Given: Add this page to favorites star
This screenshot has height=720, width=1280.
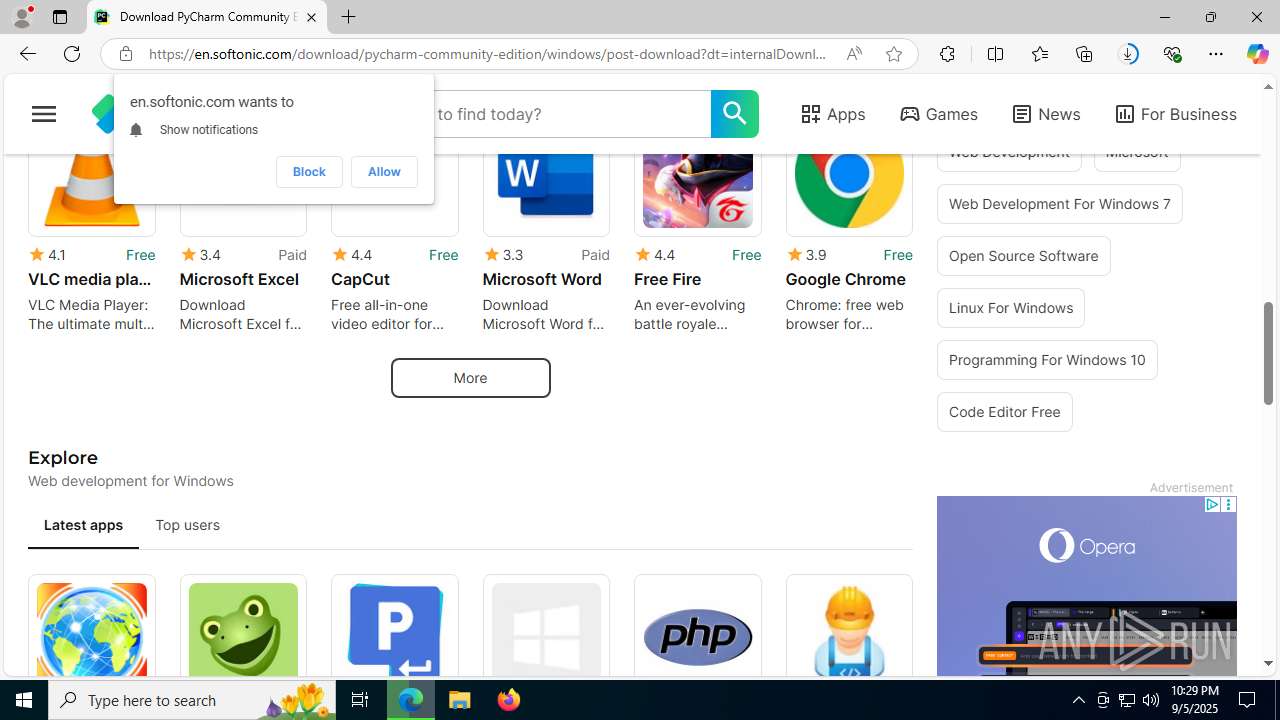Looking at the screenshot, I should (x=894, y=54).
